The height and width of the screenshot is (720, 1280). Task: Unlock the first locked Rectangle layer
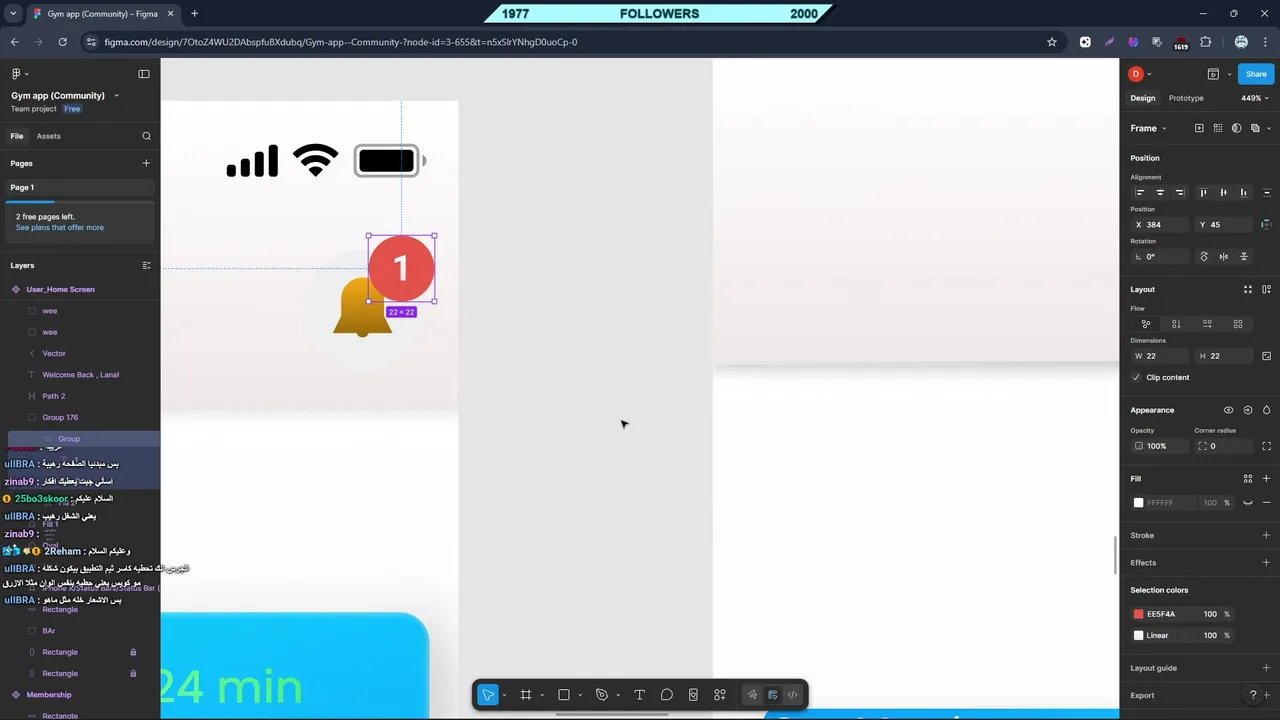[133, 652]
